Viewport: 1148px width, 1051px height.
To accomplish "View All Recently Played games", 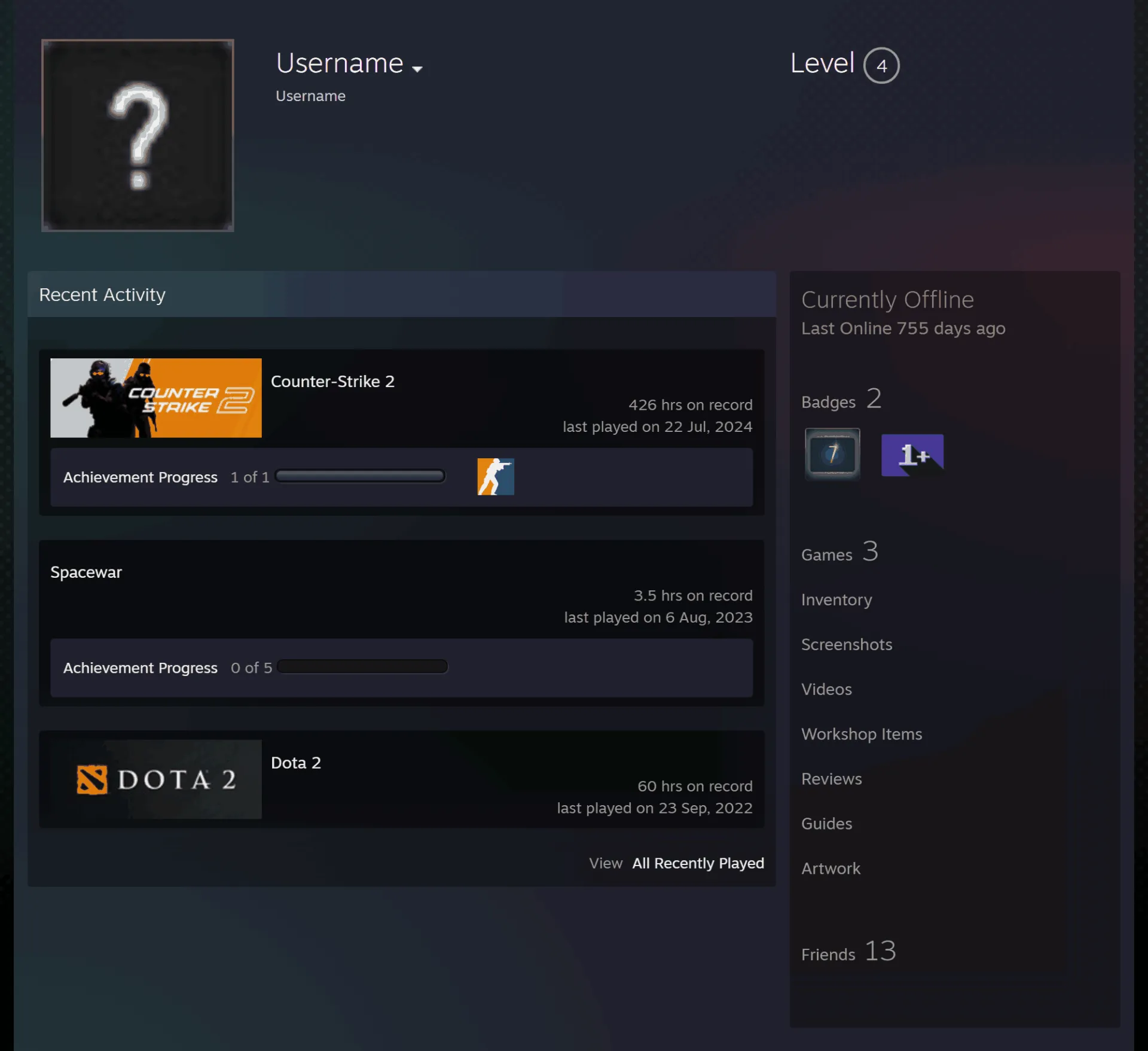I will pyautogui.click(x=698, y=863).
